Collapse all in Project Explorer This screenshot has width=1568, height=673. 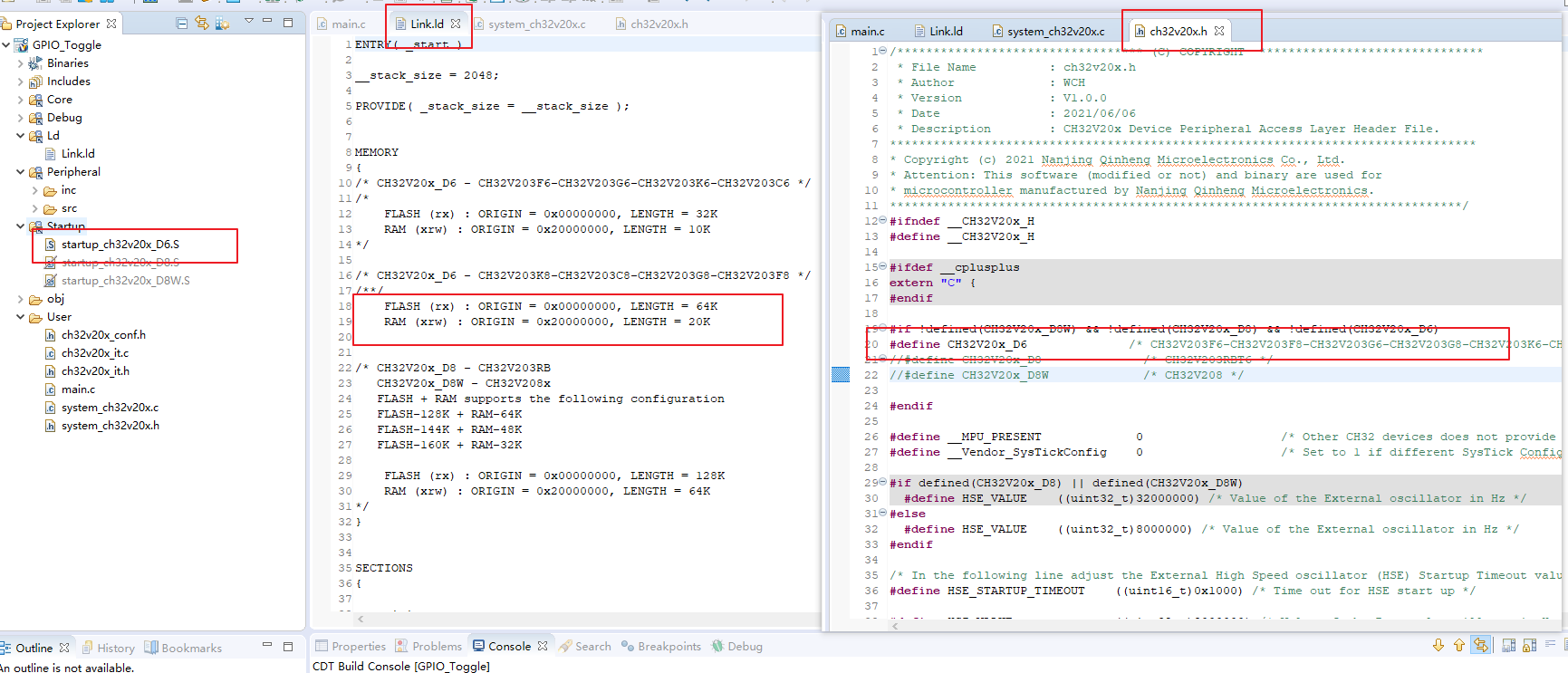tap(182, 23)
